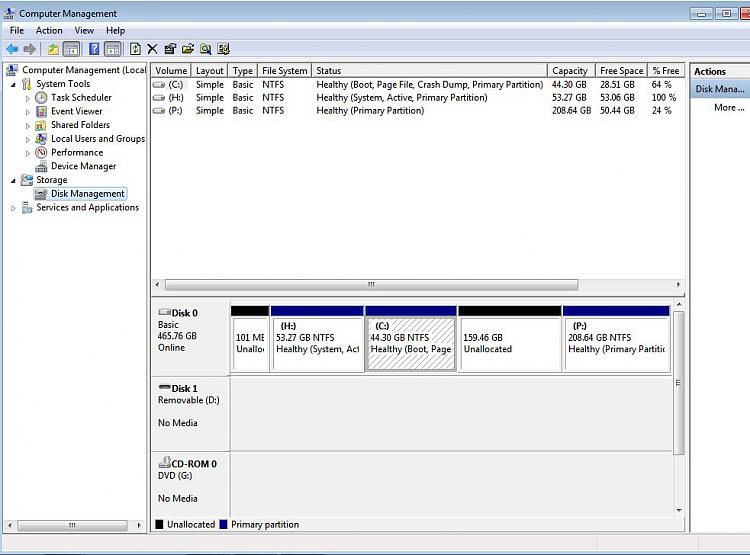This screenshot has width=750, height=555.
Task: Expand the Task Scheduler node
Action: 28,99
